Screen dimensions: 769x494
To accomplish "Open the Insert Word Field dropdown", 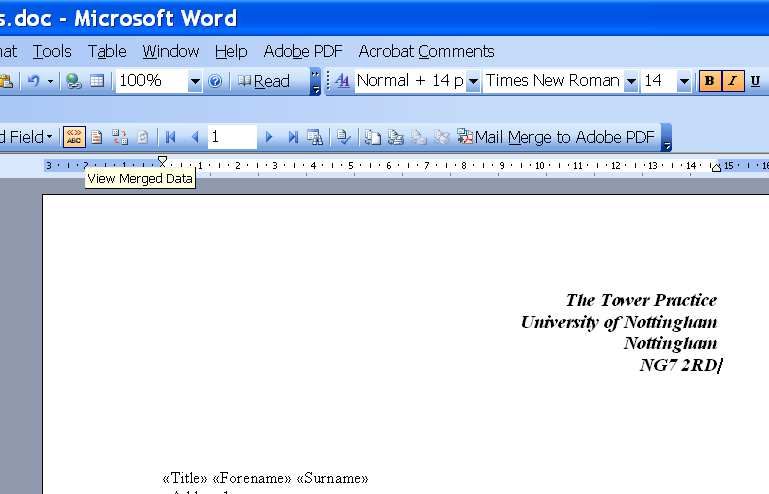I will pyautogui.click(x=26, y=137).
